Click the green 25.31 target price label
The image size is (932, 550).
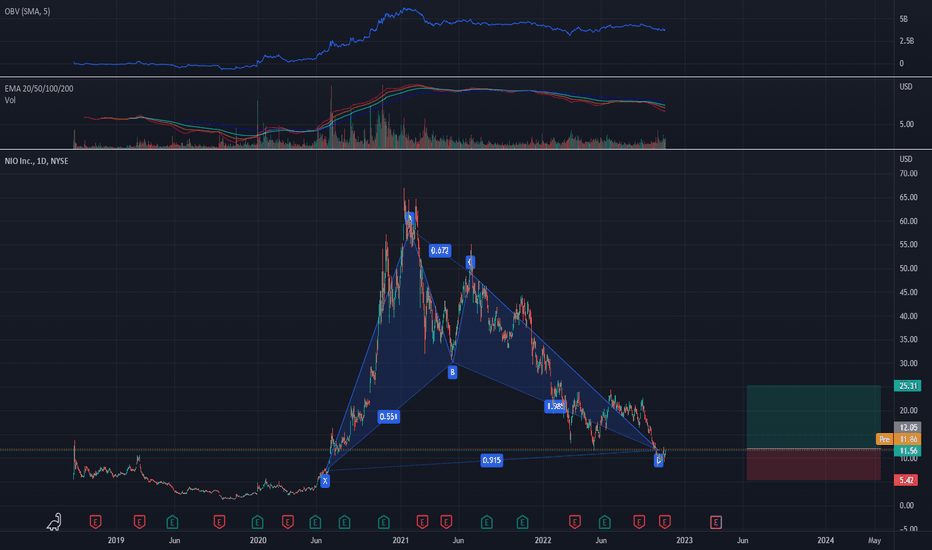pyautogui.click(x=908, y=386)
